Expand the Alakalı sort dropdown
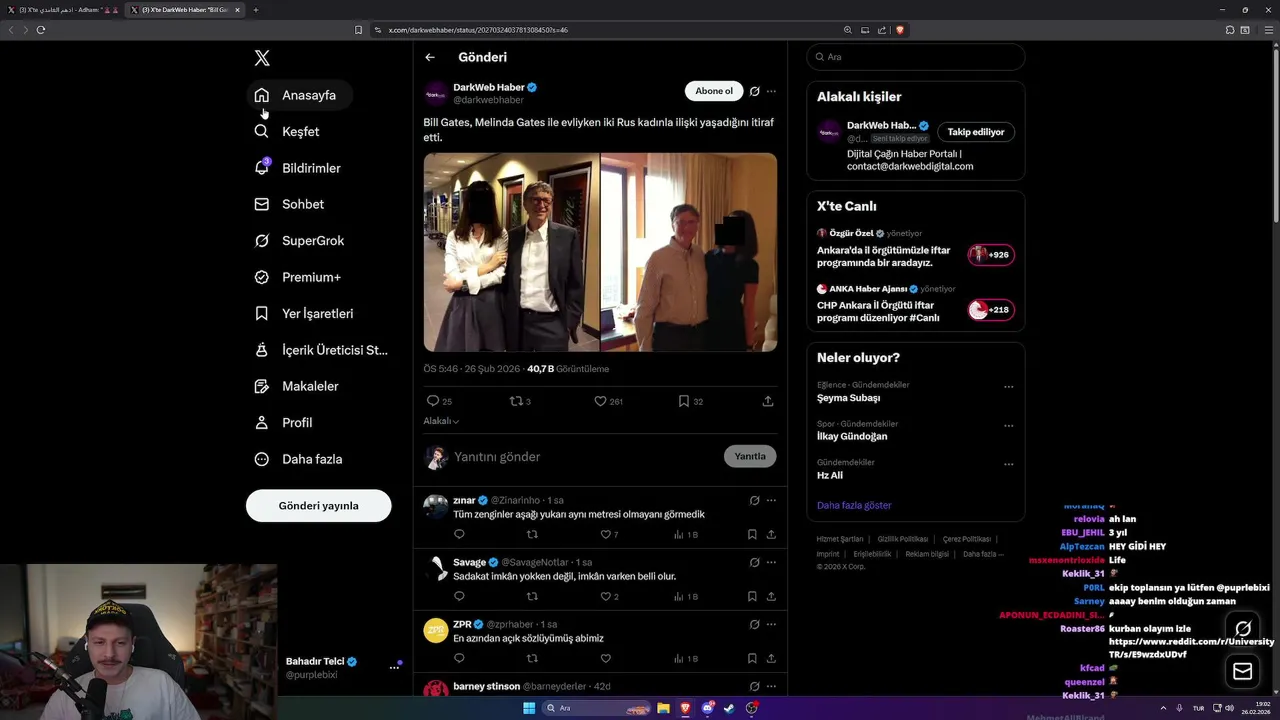This screenshot has width=1280, height=720. click(441, 421)
